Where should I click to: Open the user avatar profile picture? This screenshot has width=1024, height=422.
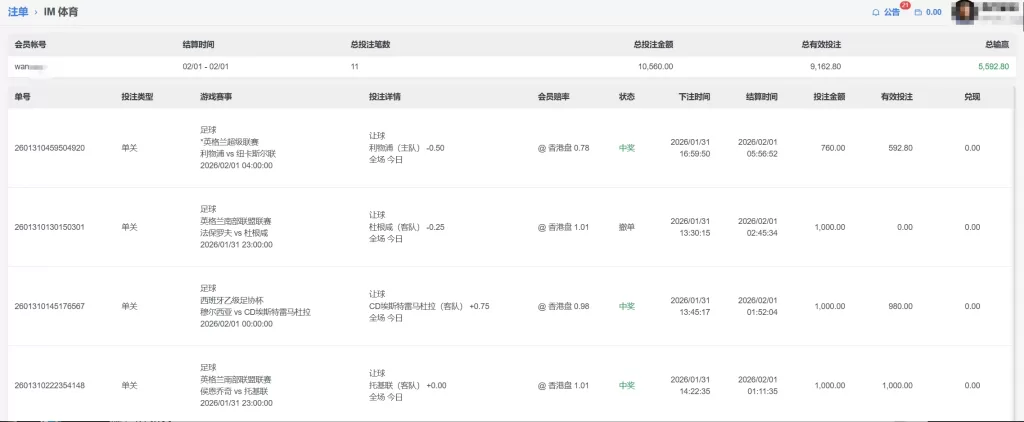[965, 12]
